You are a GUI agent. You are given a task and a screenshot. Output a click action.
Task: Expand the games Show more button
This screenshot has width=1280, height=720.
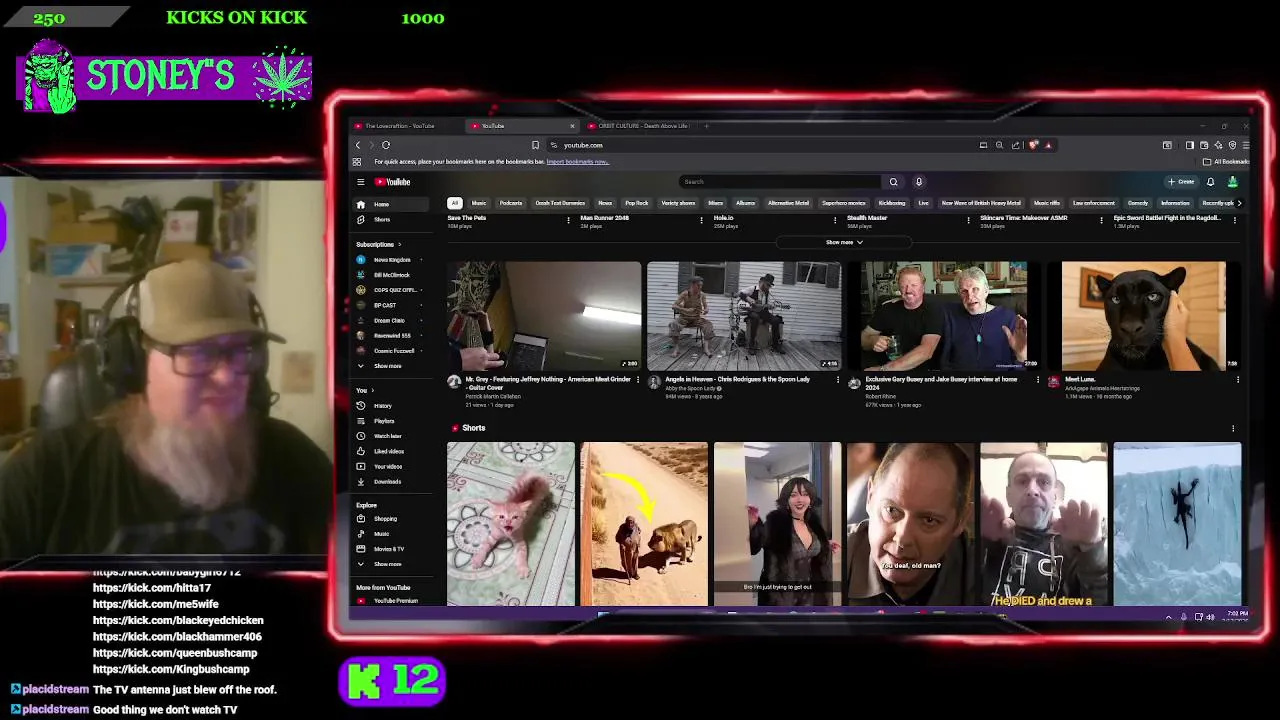coord(844,242)
